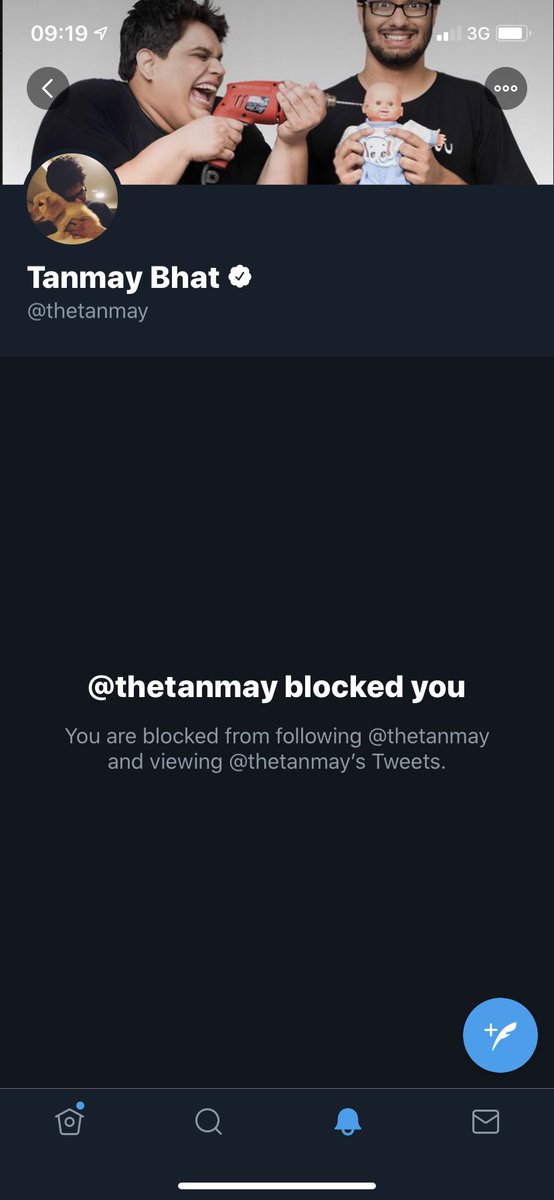554x1200 pixels.
Task: Open the three-dot more options menu
Action: coord(505,89)
